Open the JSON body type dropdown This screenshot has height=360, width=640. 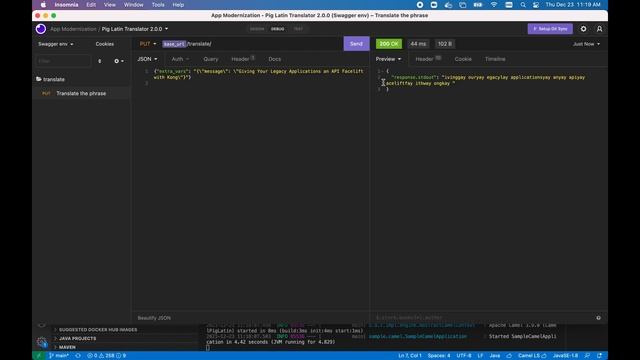click(147, 59)
